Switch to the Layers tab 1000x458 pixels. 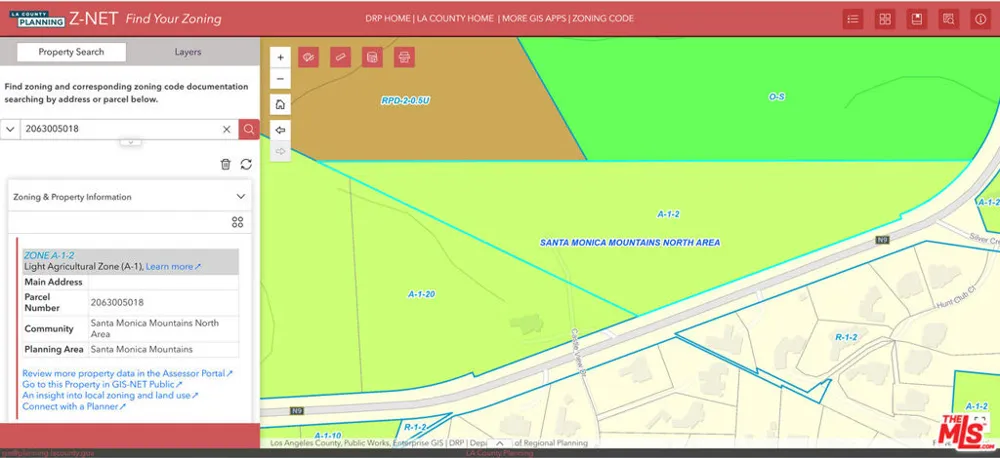coord(188,52)
